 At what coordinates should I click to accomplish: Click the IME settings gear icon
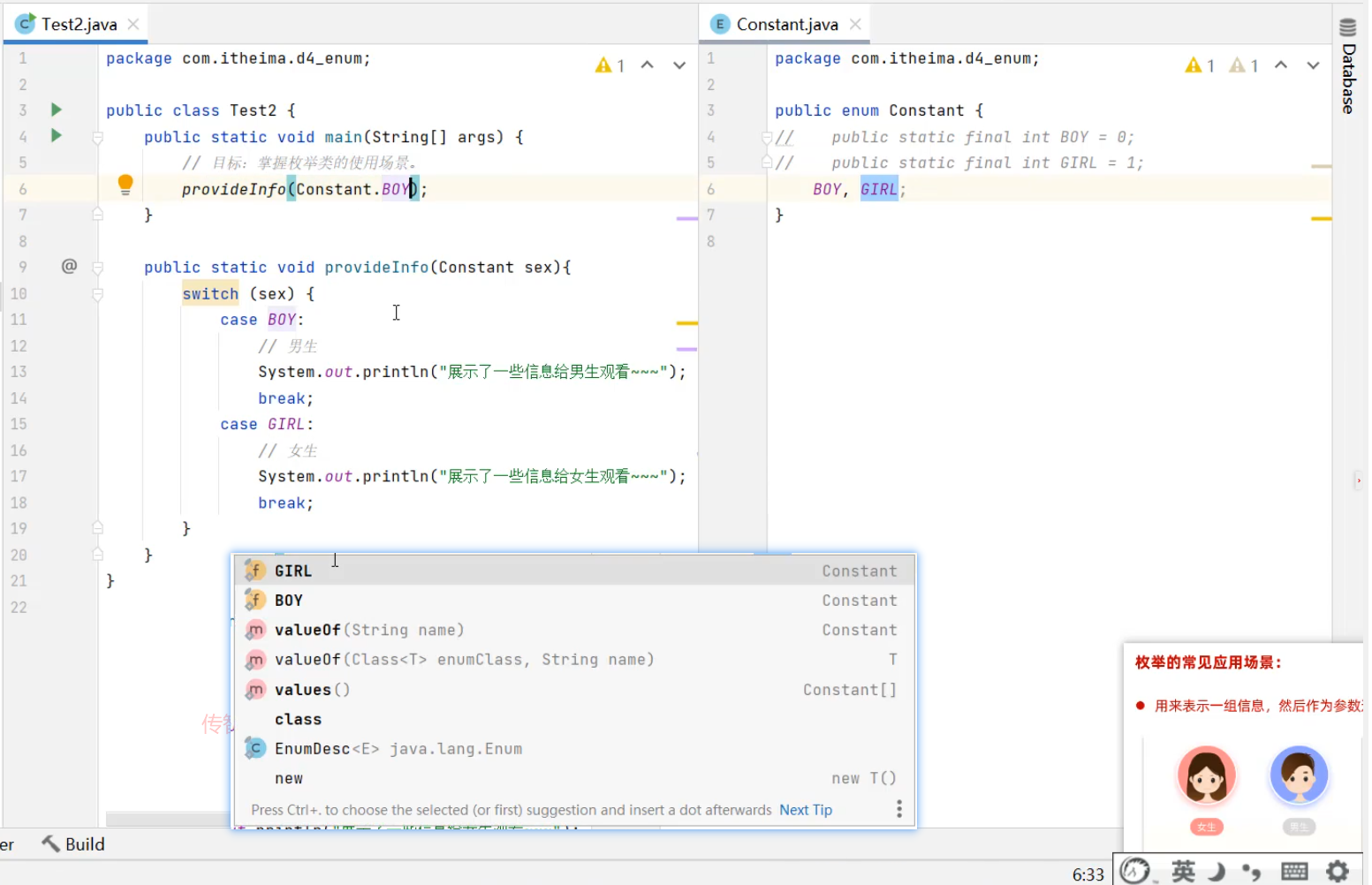click(1338, 871)
